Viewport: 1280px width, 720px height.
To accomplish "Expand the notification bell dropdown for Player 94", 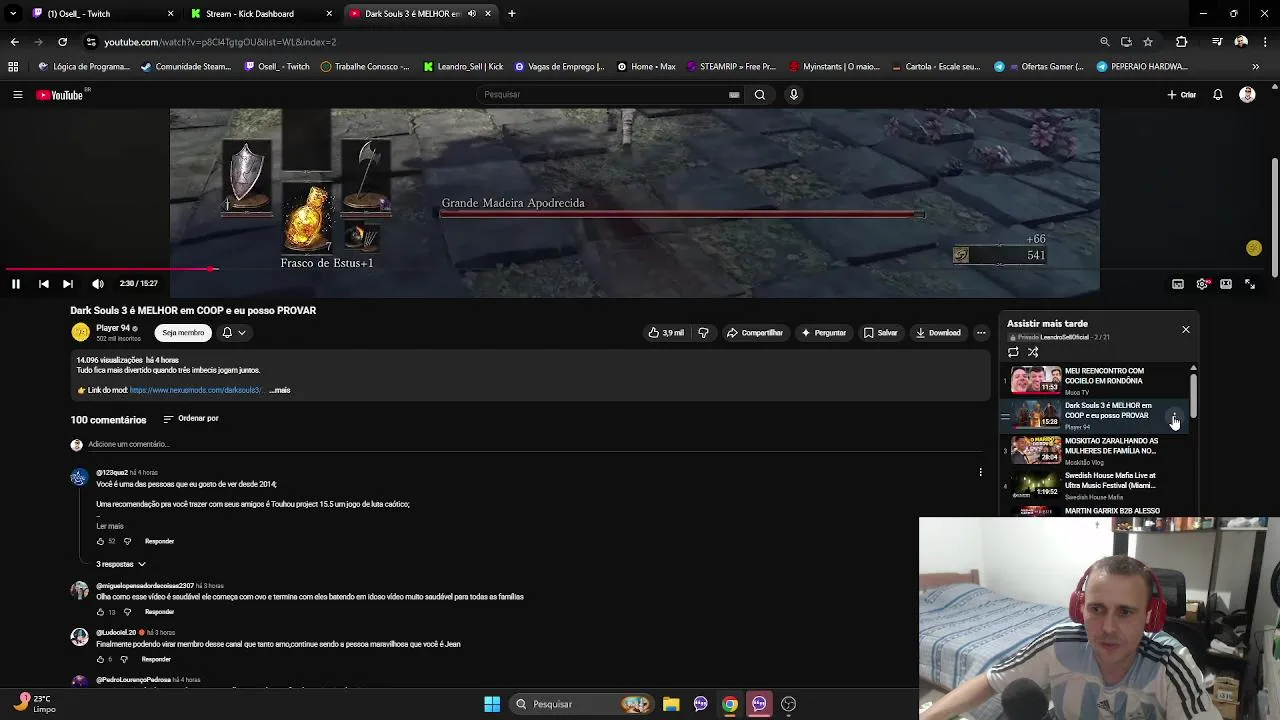I will pos(233,333).
